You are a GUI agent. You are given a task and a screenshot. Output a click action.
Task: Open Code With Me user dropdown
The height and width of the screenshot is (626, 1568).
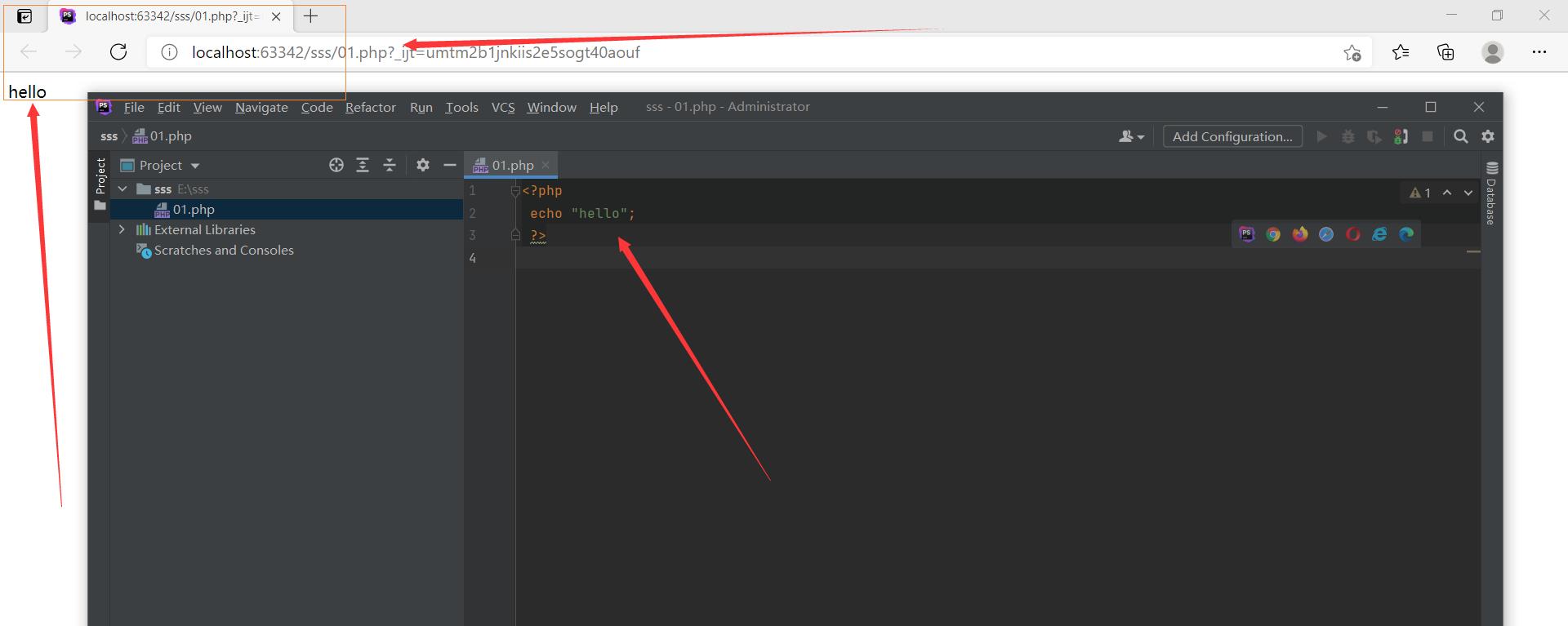(1131, 136)
